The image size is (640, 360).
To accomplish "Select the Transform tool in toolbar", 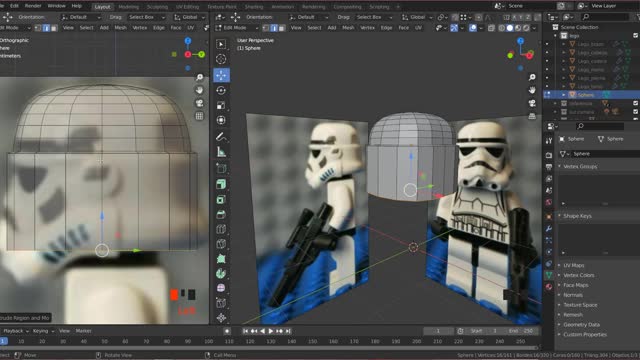I will point(221,120).
